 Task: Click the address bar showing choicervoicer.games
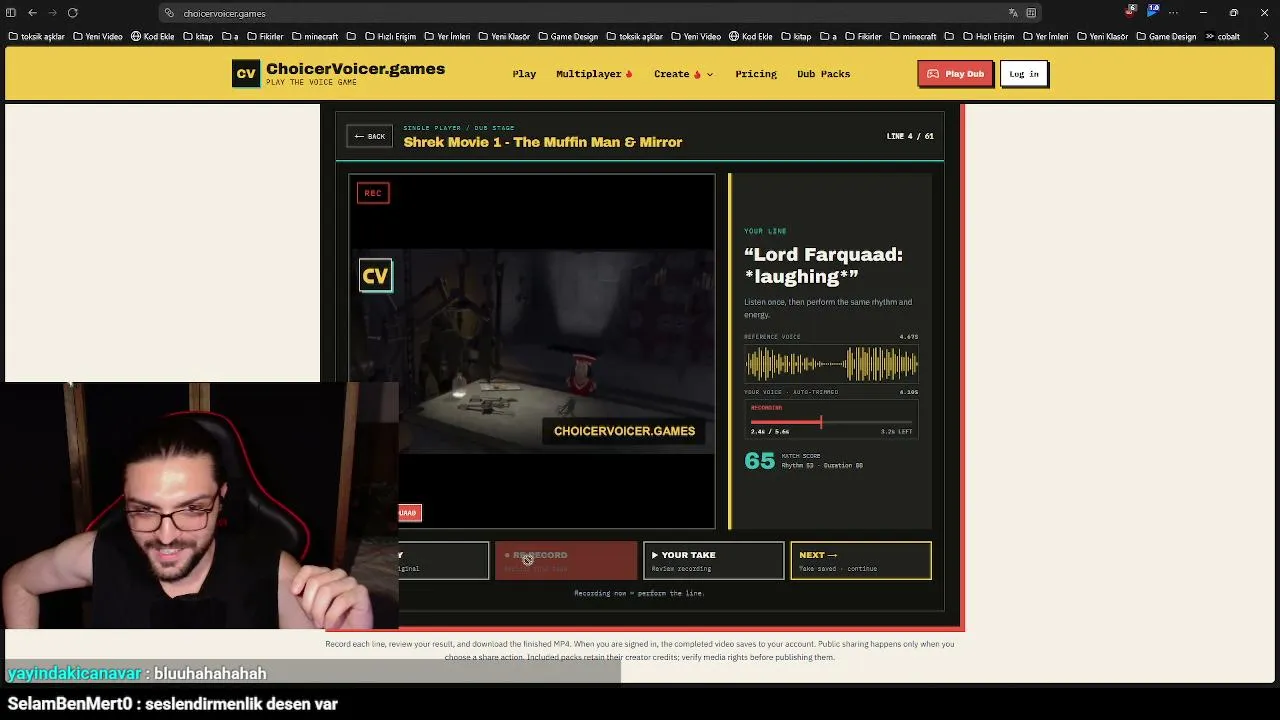(x=600, y=13)
